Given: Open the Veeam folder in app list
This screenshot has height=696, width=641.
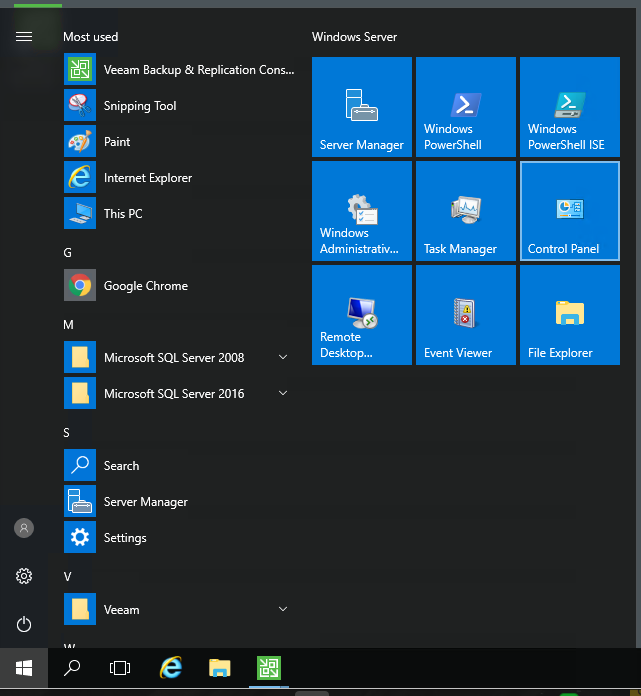Looking at the screenshot, I should click(x=179, y=609).
